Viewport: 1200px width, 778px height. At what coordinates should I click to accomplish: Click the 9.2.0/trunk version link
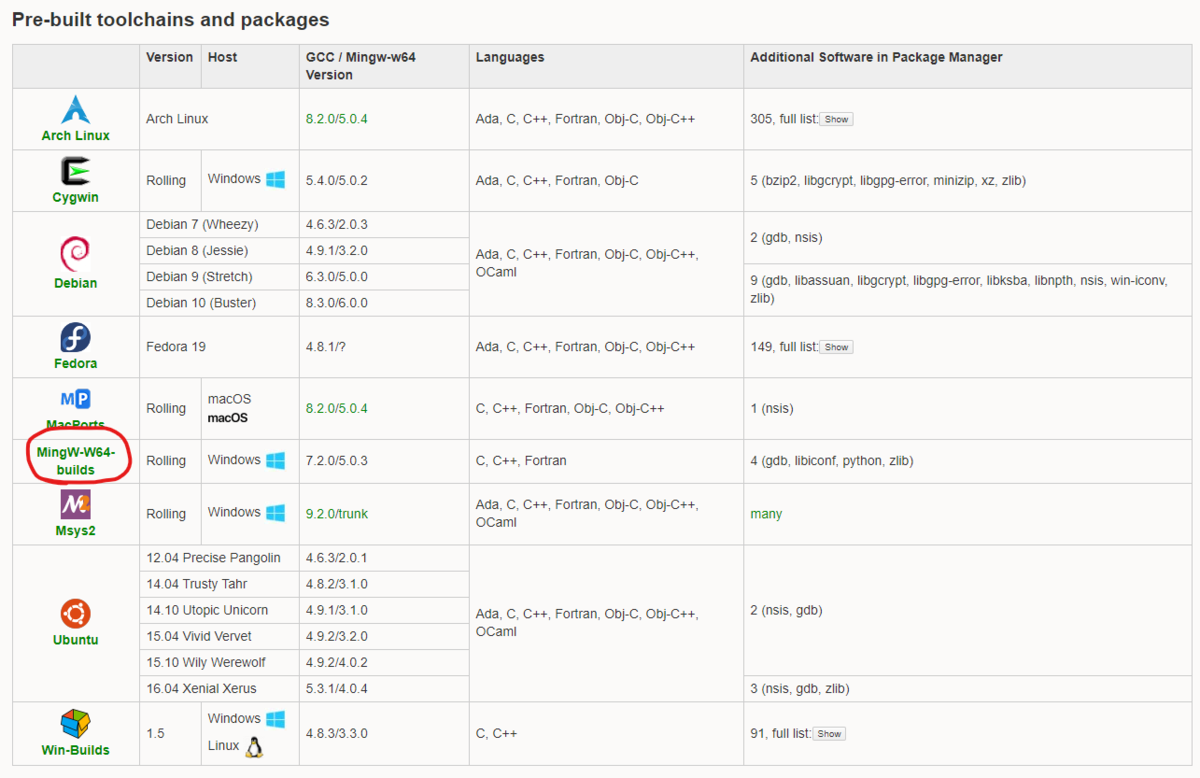point(337,513)
